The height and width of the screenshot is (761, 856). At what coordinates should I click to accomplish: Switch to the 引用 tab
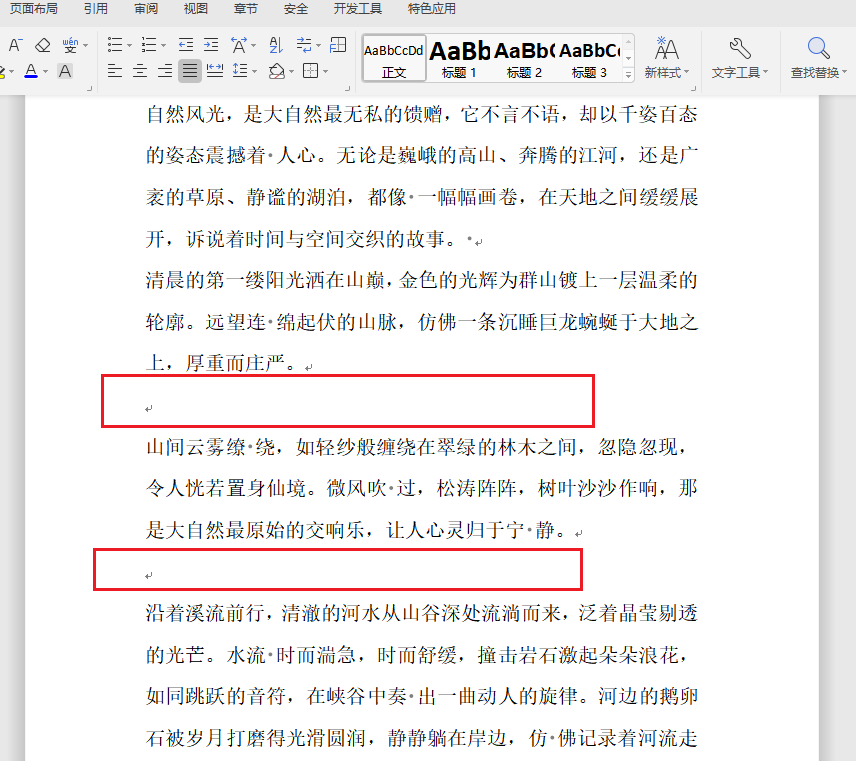(x=96, y=9)
